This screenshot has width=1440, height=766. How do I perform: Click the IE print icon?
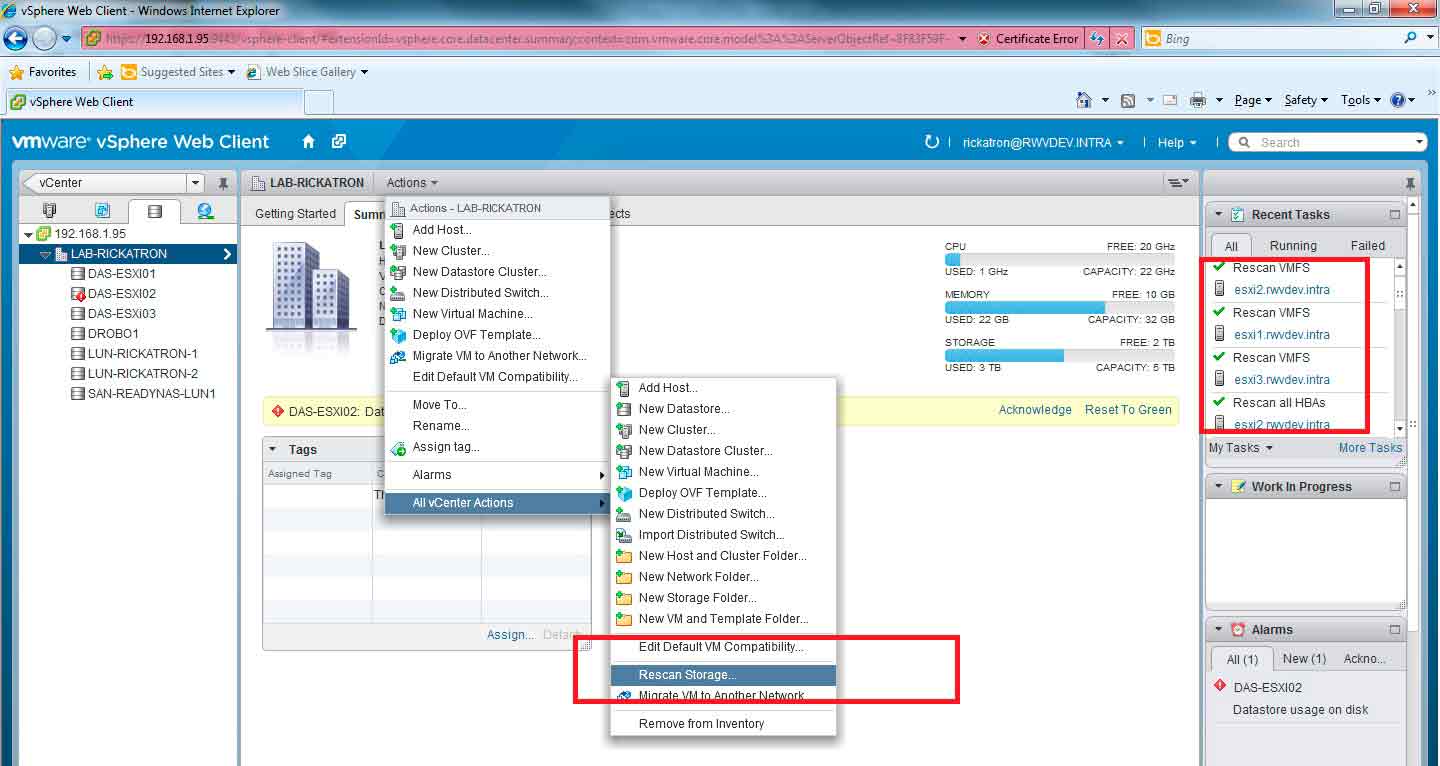pyautogui.click(x=1198, y=100)
